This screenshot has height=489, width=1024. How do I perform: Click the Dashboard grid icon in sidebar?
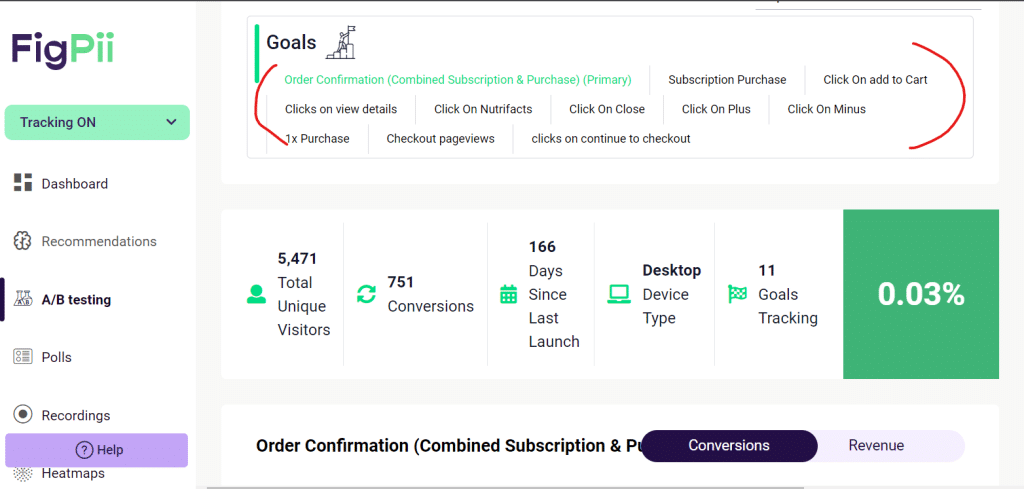(22, 183)
